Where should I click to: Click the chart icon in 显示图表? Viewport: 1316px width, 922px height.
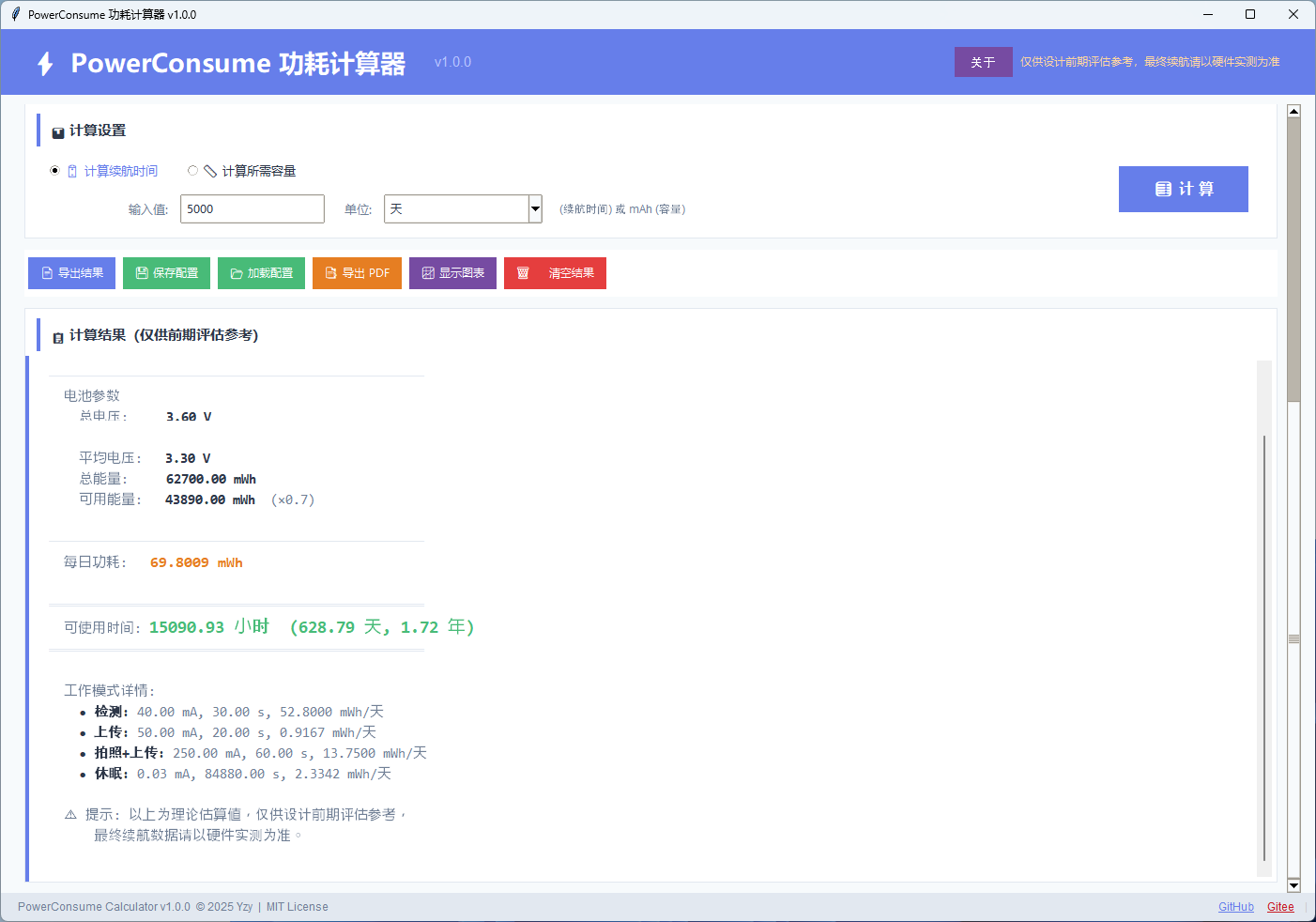coord(428,273)
